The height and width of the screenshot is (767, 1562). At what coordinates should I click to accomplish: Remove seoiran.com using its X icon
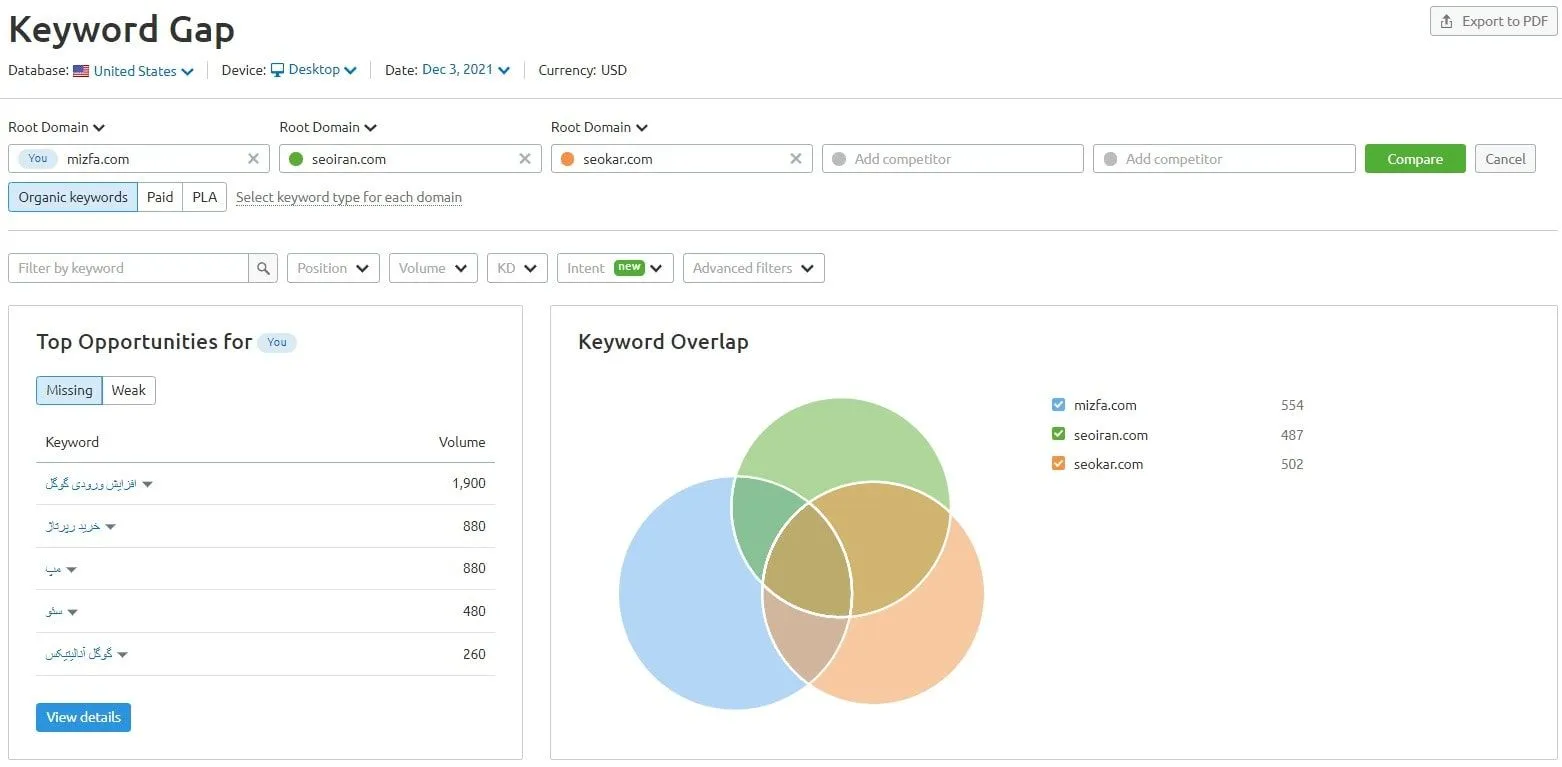(525, 159)
